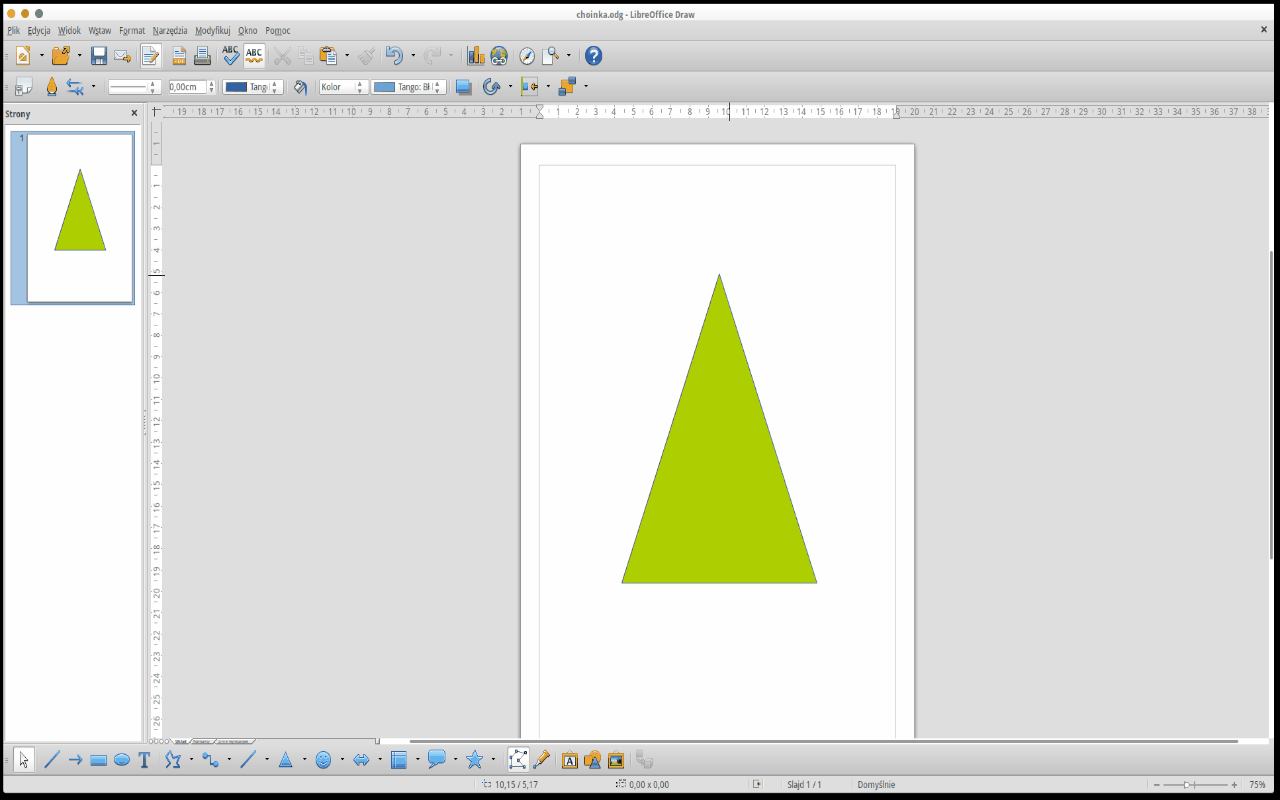Open the stars and banners dropdown
The height and width of the screenshot is (800, 1280).
[492, 760]
